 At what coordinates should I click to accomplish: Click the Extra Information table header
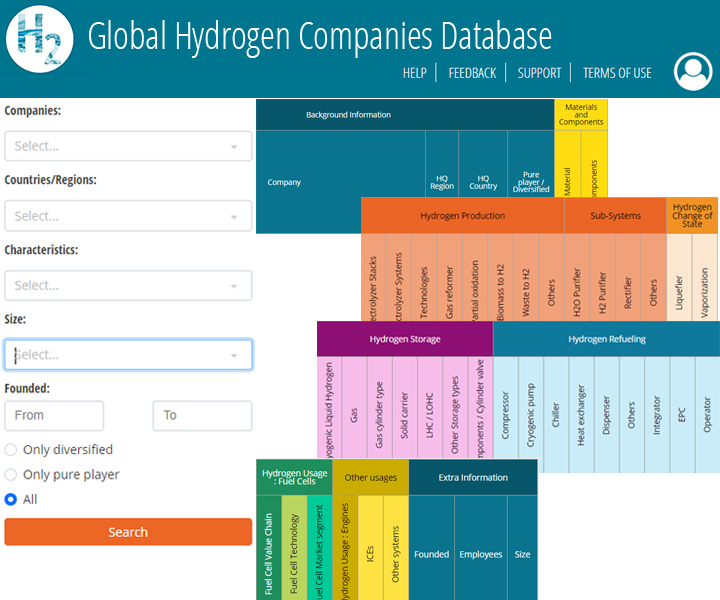click(473, 477)
